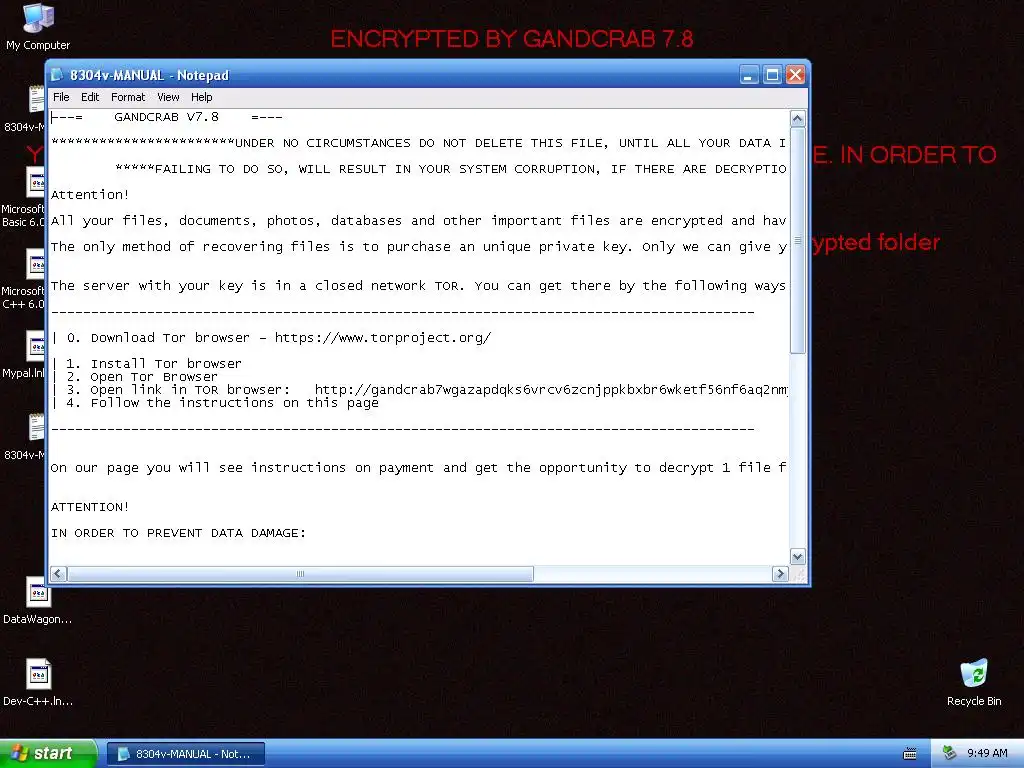Click the Safely Remove Hardware tray icon

click(x=950, y=753)
